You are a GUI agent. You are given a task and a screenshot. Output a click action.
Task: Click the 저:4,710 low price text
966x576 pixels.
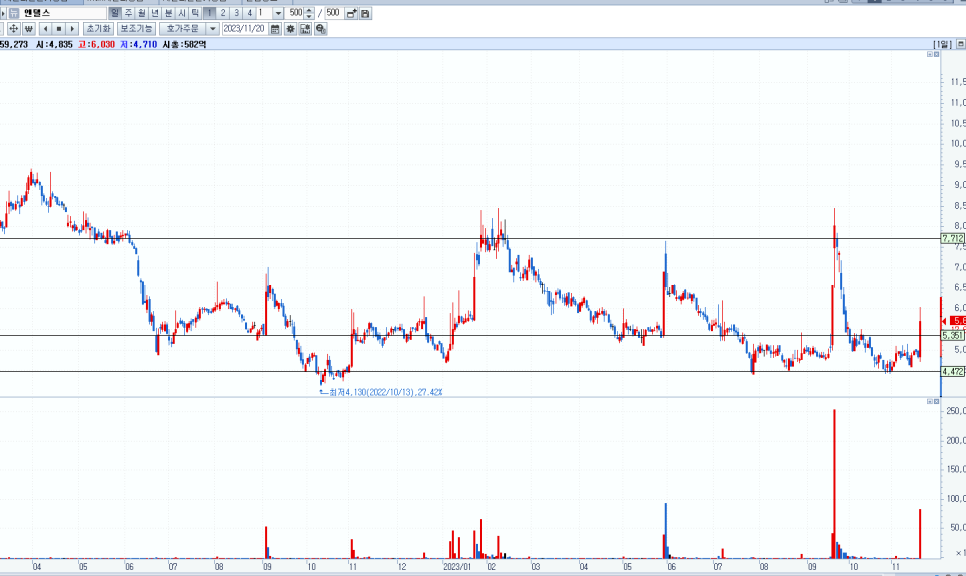[x=139, y=44]
